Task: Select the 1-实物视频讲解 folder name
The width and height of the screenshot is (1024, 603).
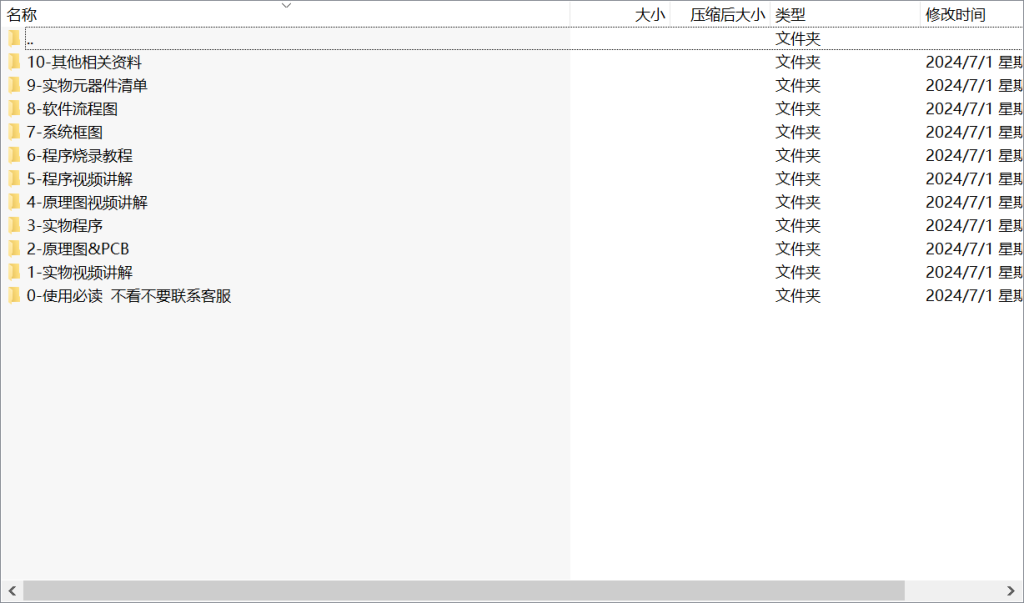Action: (x=80, y=272)
